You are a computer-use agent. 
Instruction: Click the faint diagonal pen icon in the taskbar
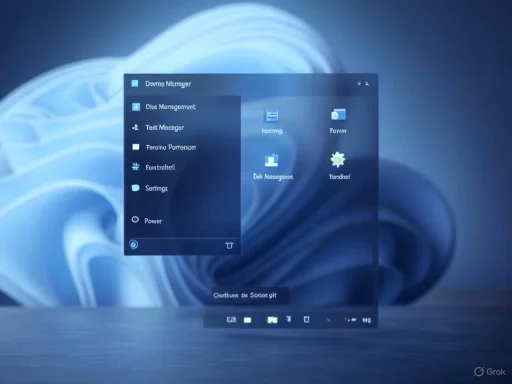pyautogui.click(x=329, y=320)
